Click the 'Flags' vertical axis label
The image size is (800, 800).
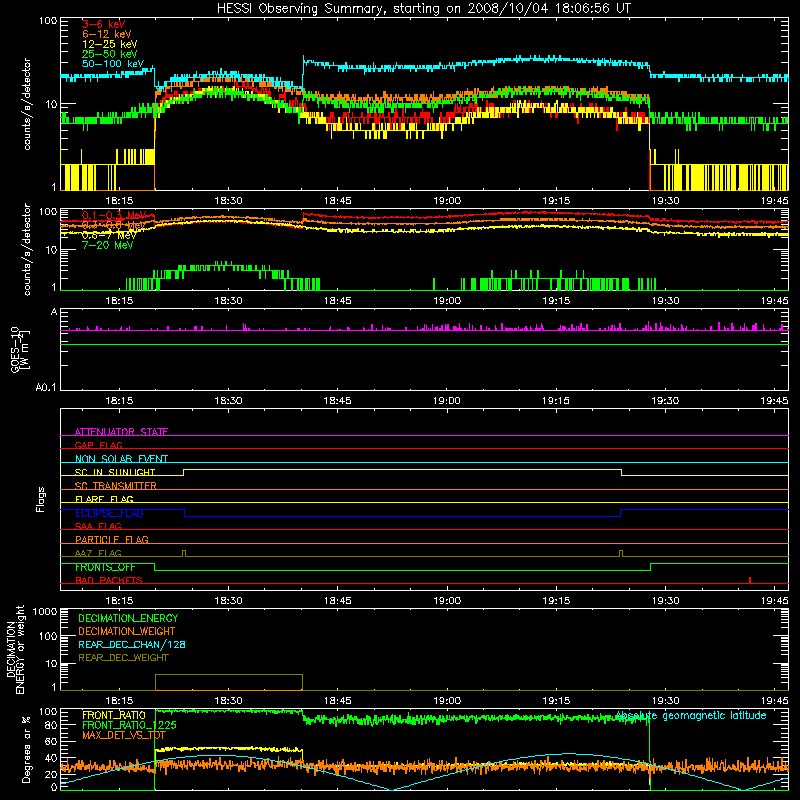point(40,499)
